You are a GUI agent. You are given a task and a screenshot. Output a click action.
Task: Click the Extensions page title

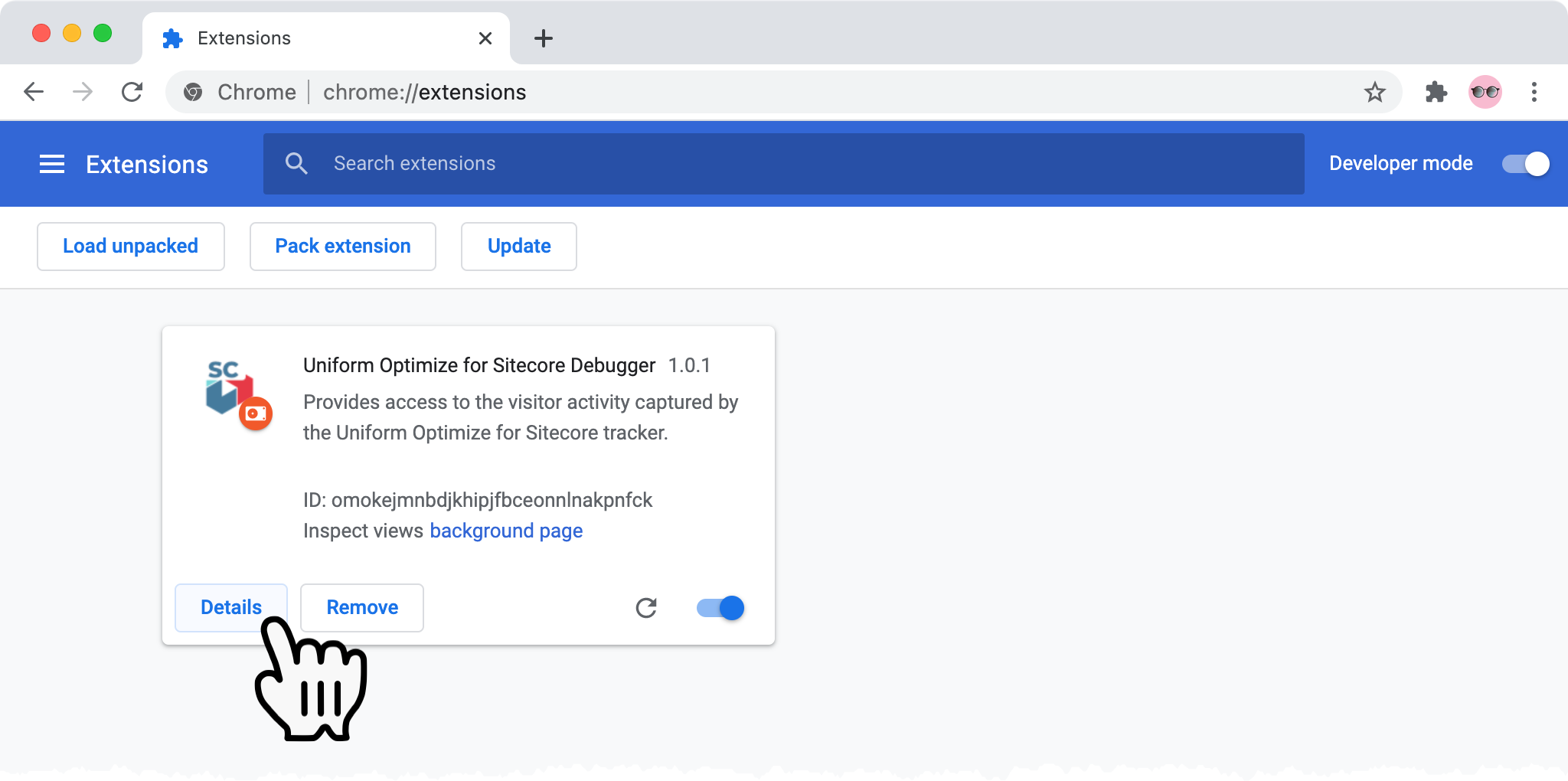147,165
